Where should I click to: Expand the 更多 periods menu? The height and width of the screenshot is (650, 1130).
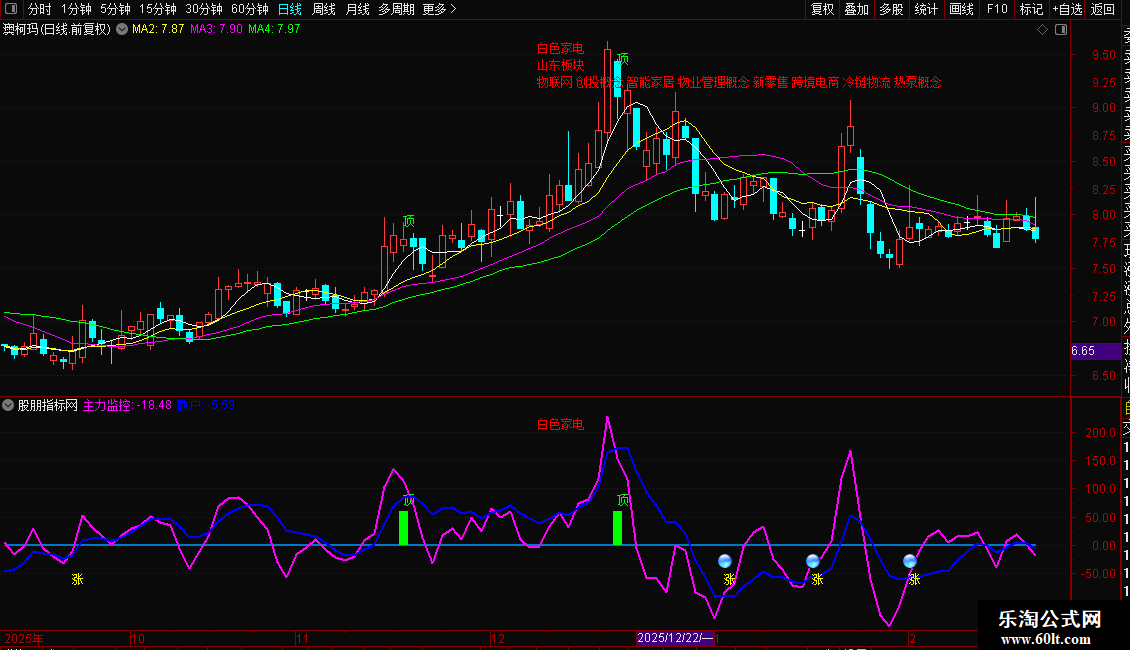[440, 9]
